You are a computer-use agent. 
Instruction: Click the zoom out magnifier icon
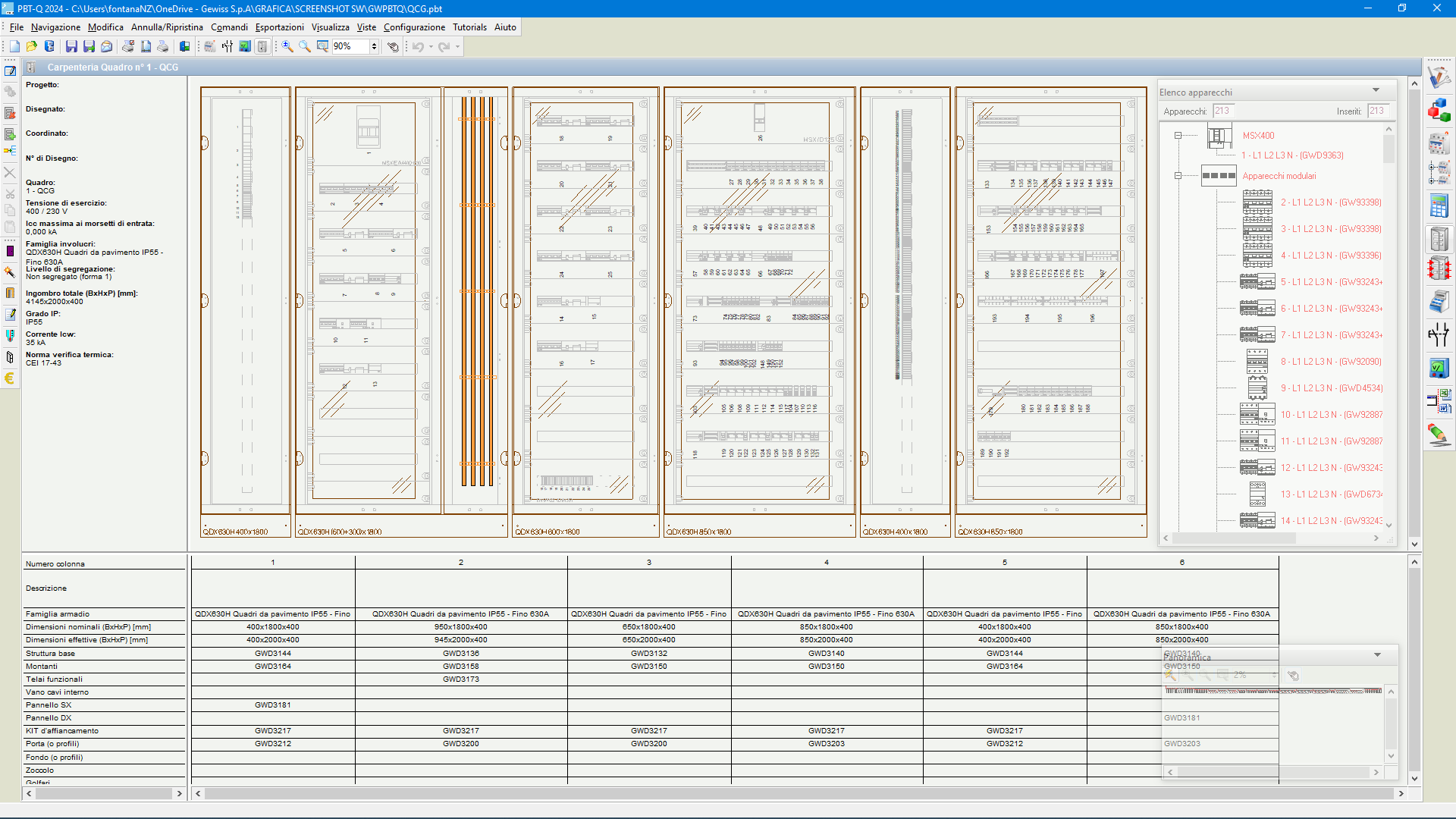[305, 47]
